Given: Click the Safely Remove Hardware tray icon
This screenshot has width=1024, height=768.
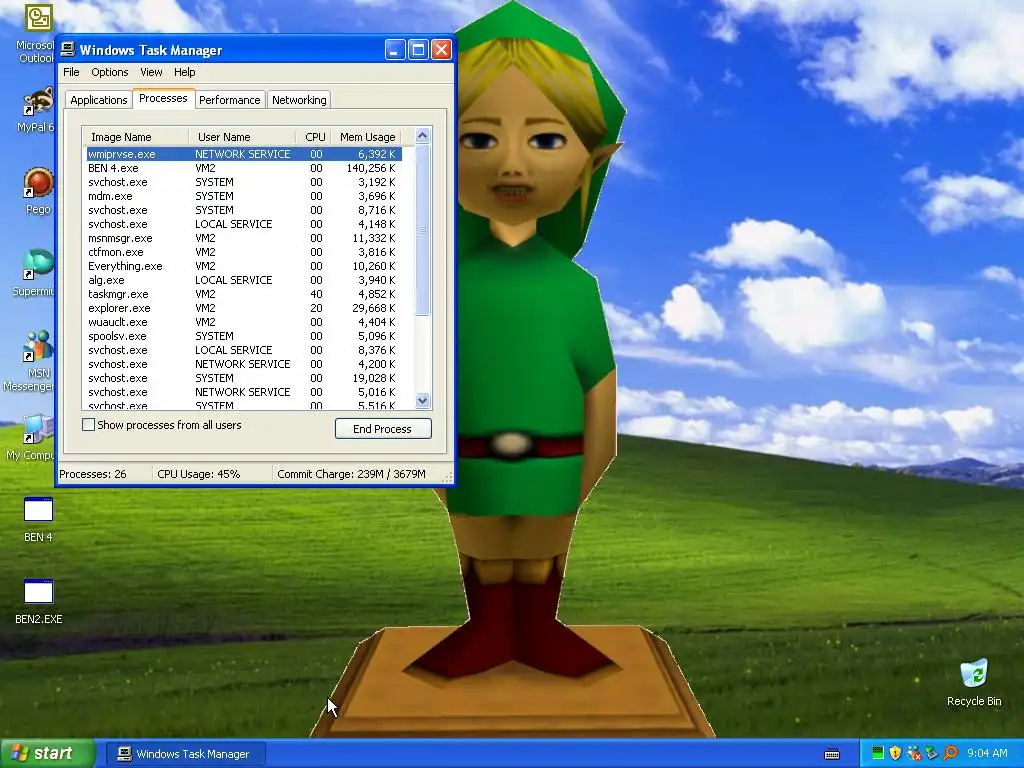Looking at the screenshot, I should 931,753.
